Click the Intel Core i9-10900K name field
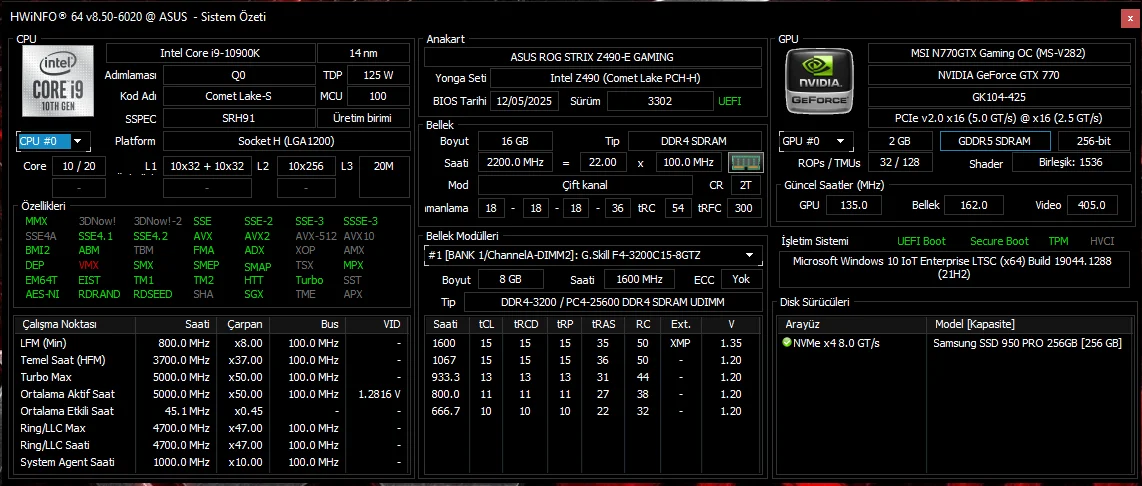 click(211, 53)
